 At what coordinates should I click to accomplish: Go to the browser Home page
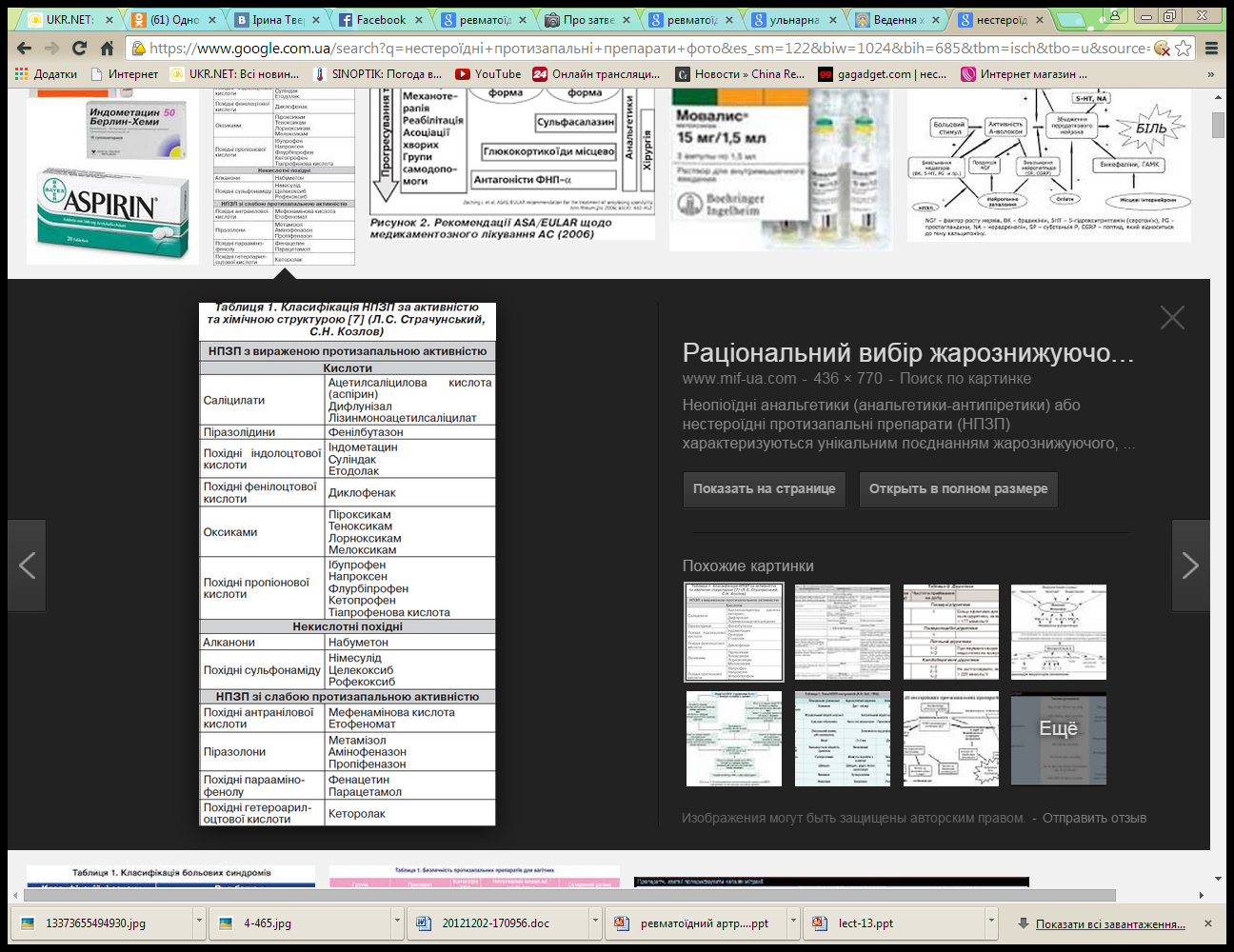click(107, 49)
